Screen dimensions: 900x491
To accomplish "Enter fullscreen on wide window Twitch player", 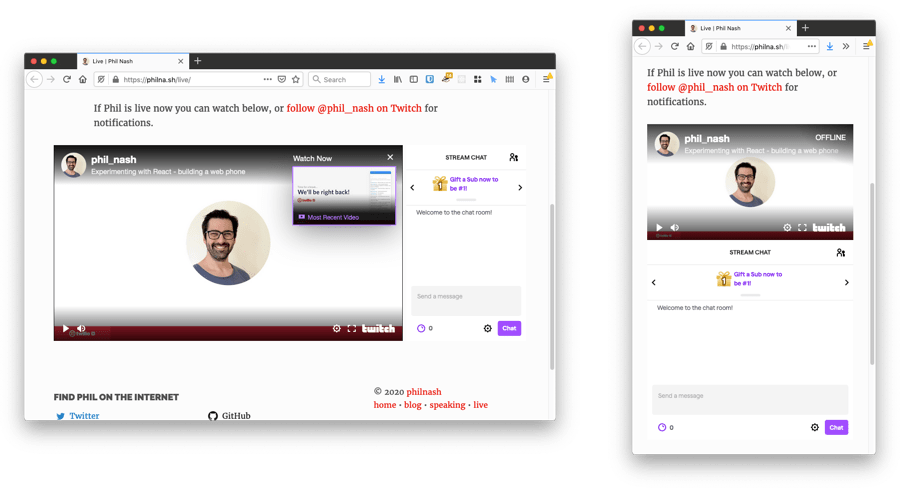I will pos(352,328).
